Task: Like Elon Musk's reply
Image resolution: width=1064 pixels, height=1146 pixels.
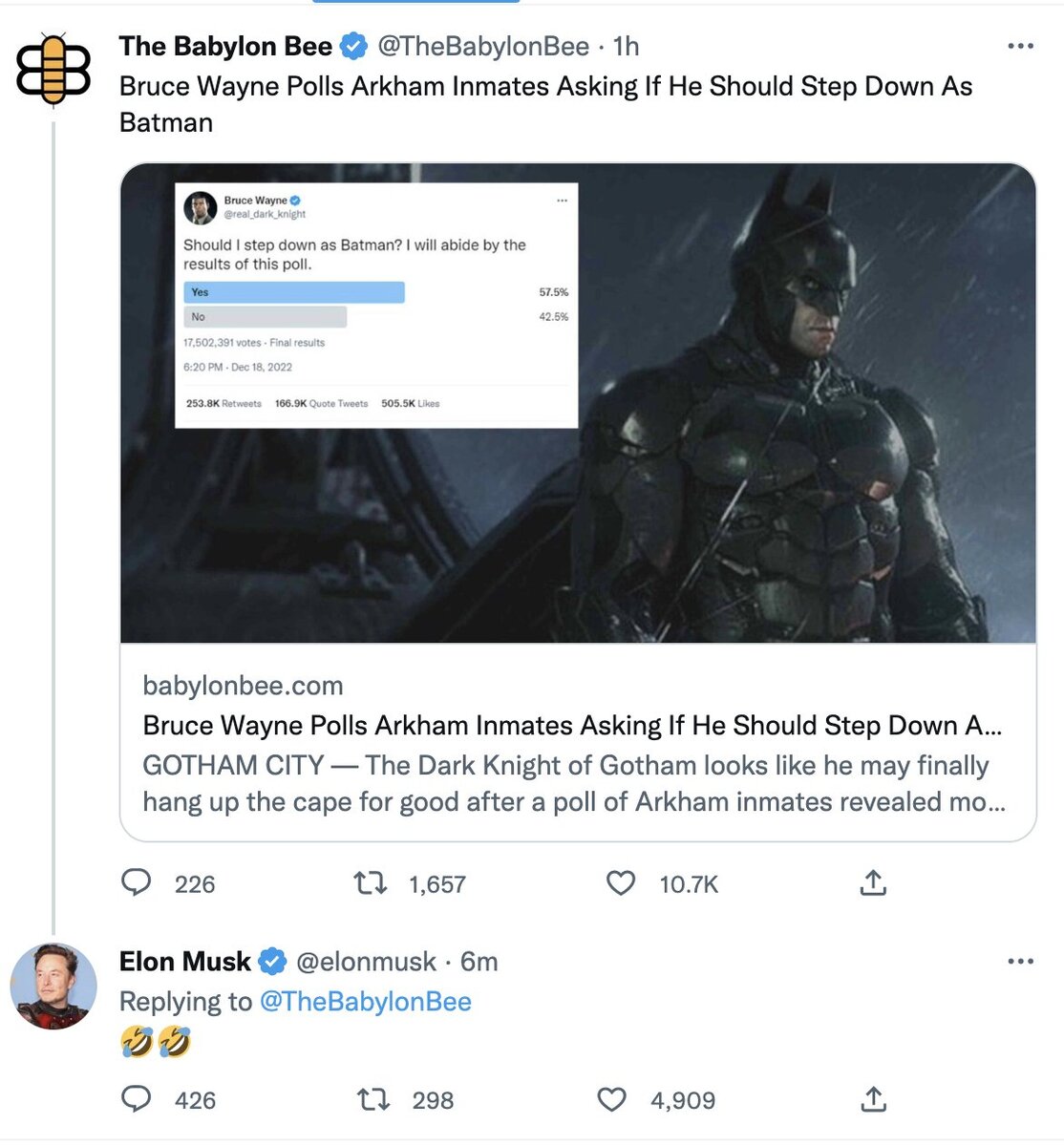Action: [x=612, y=1099]
